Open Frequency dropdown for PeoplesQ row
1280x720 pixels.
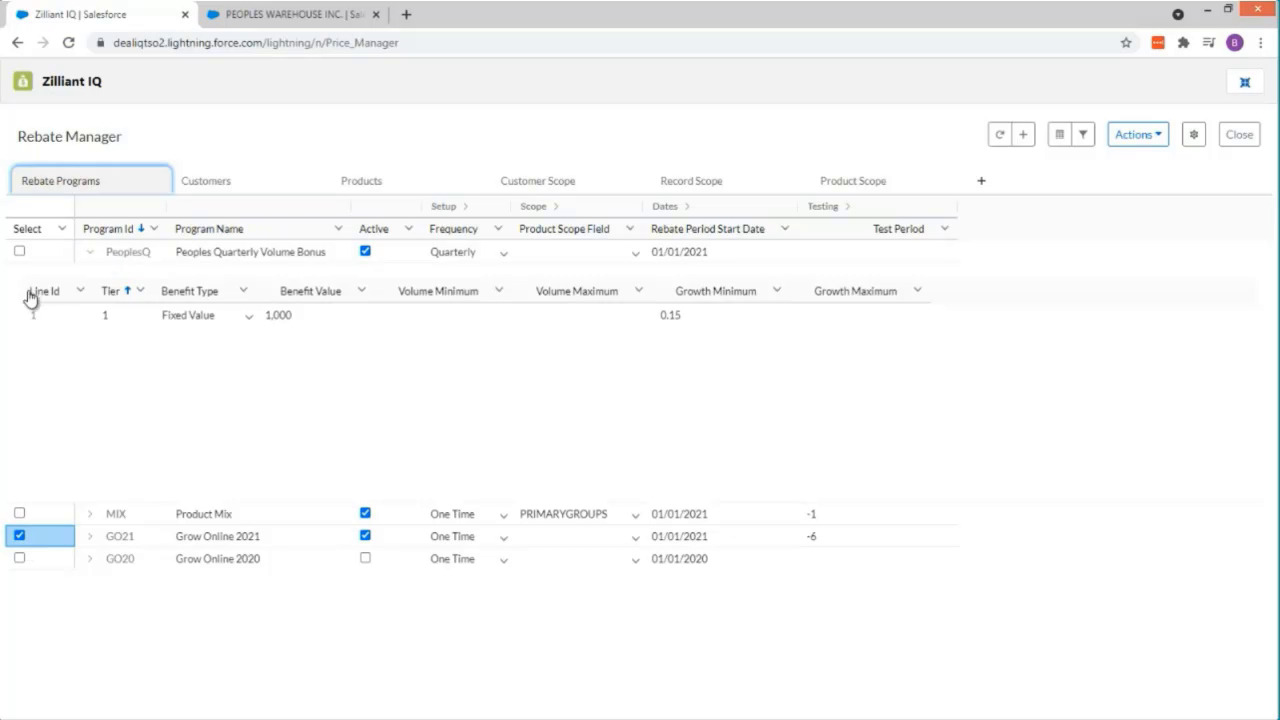click(x=503, y=253)
